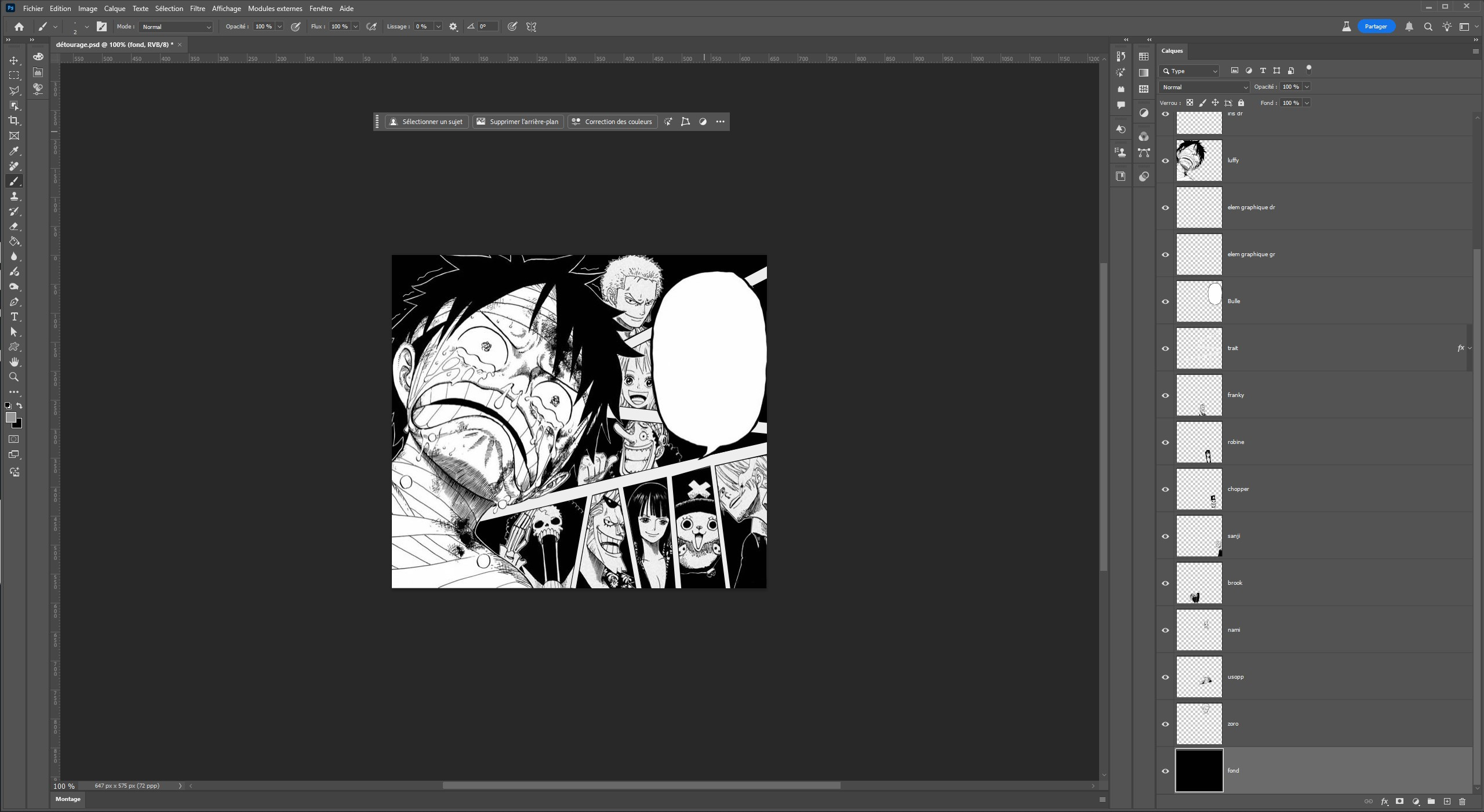
Task: Expand effects on trait layer
Action: [1470, 348]
